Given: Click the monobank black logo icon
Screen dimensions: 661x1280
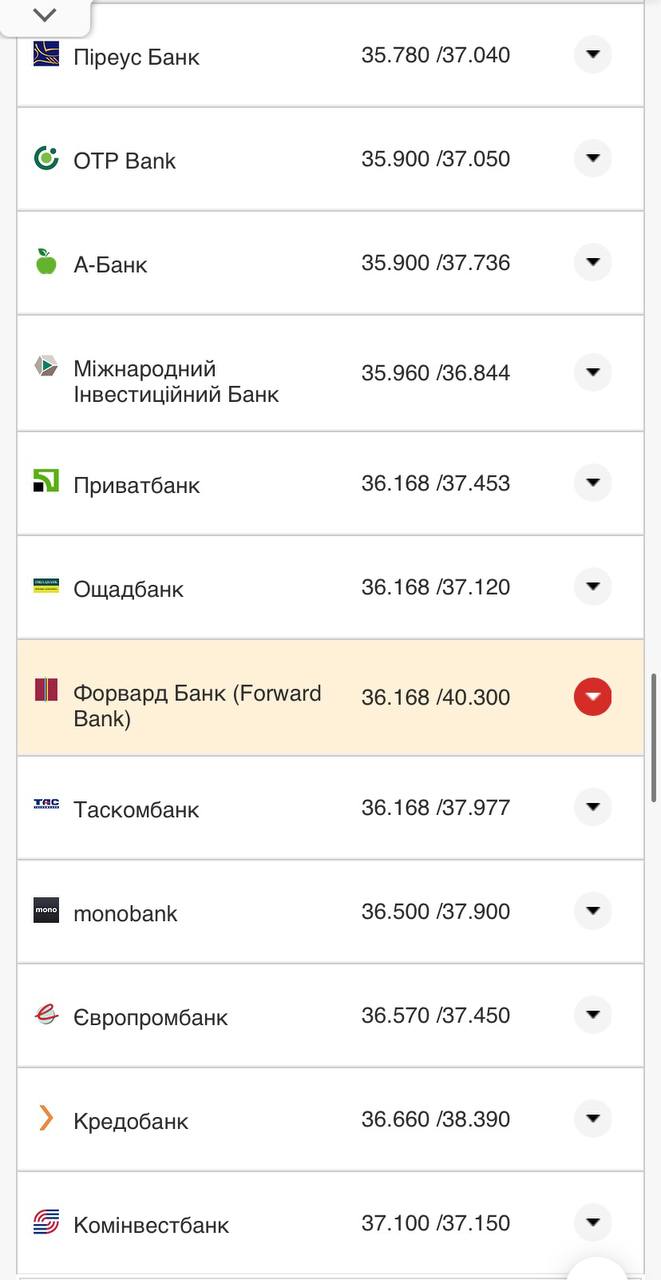Looking at the screenshot, I should [x=46, y=910].
